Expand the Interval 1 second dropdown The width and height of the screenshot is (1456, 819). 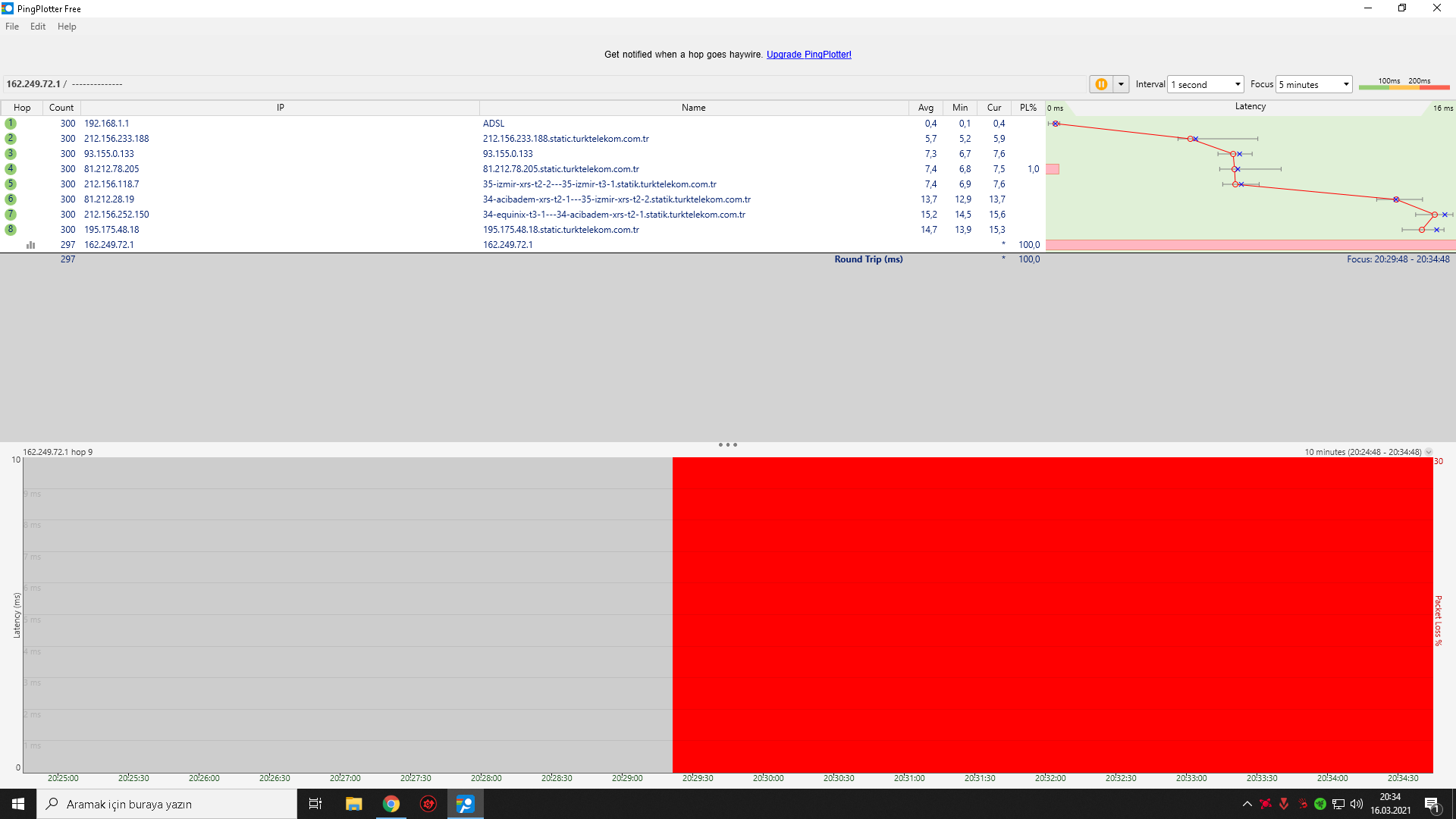pyautogui.click(x=1206, y=84)
